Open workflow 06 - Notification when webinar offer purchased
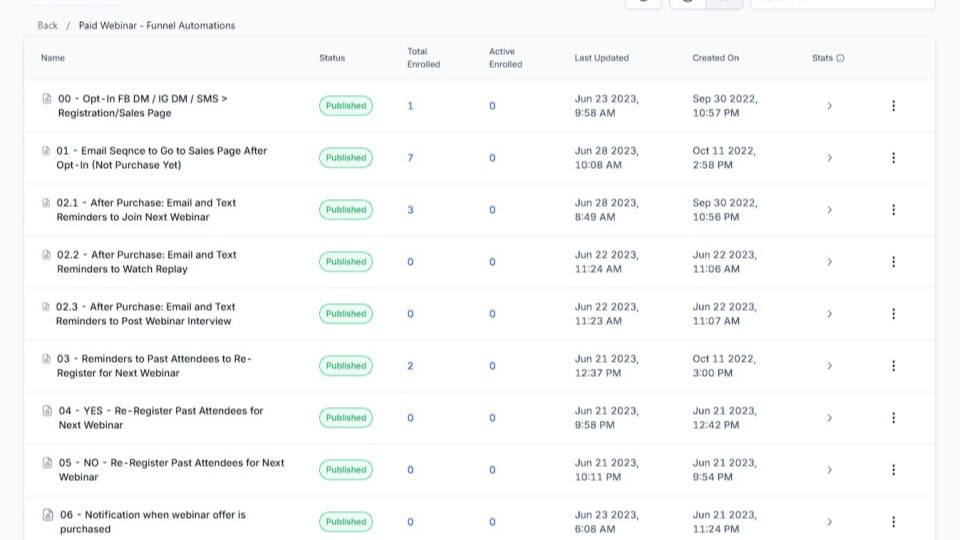 pos(152,522)
